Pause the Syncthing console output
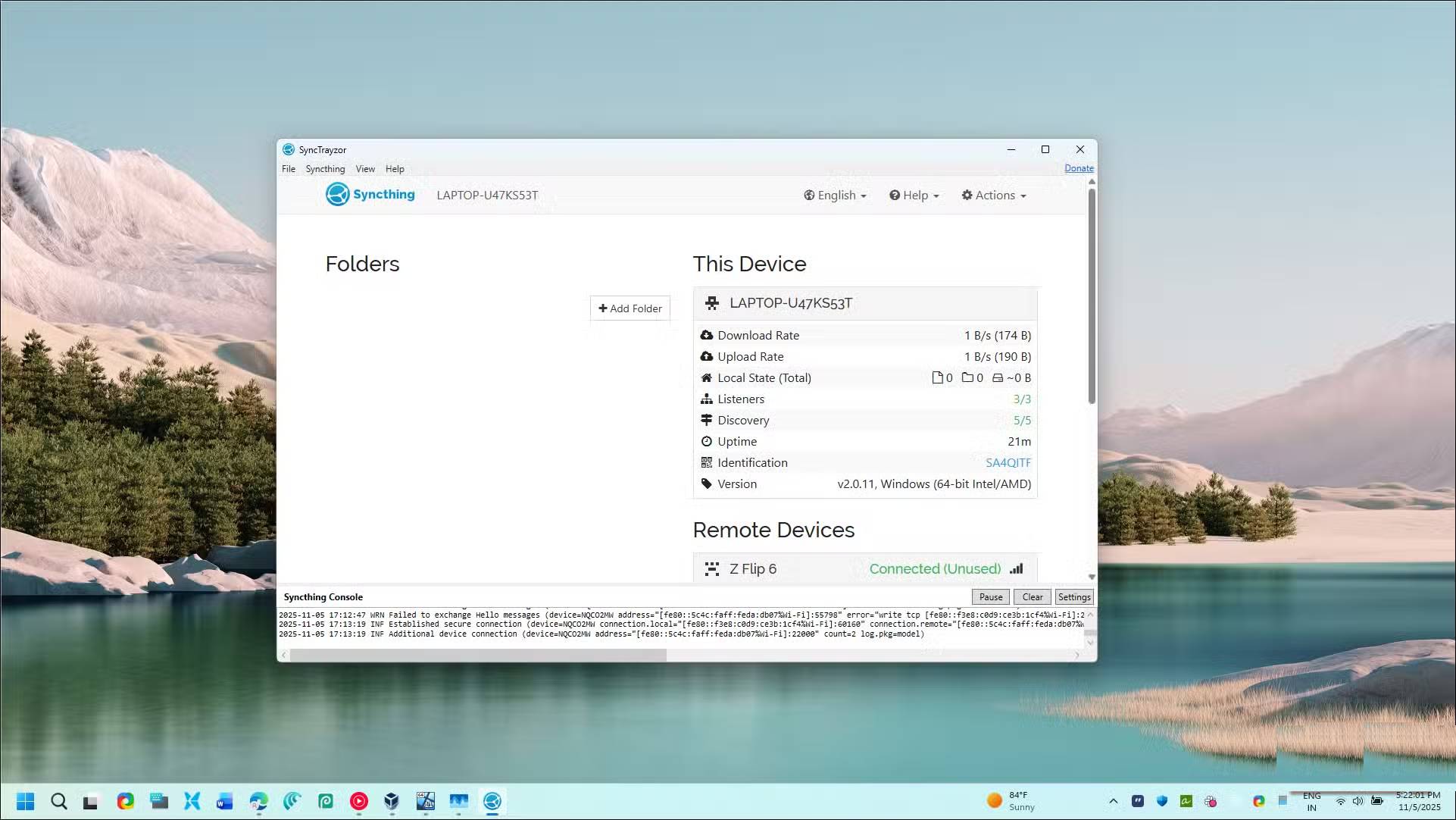 point(990,596)
